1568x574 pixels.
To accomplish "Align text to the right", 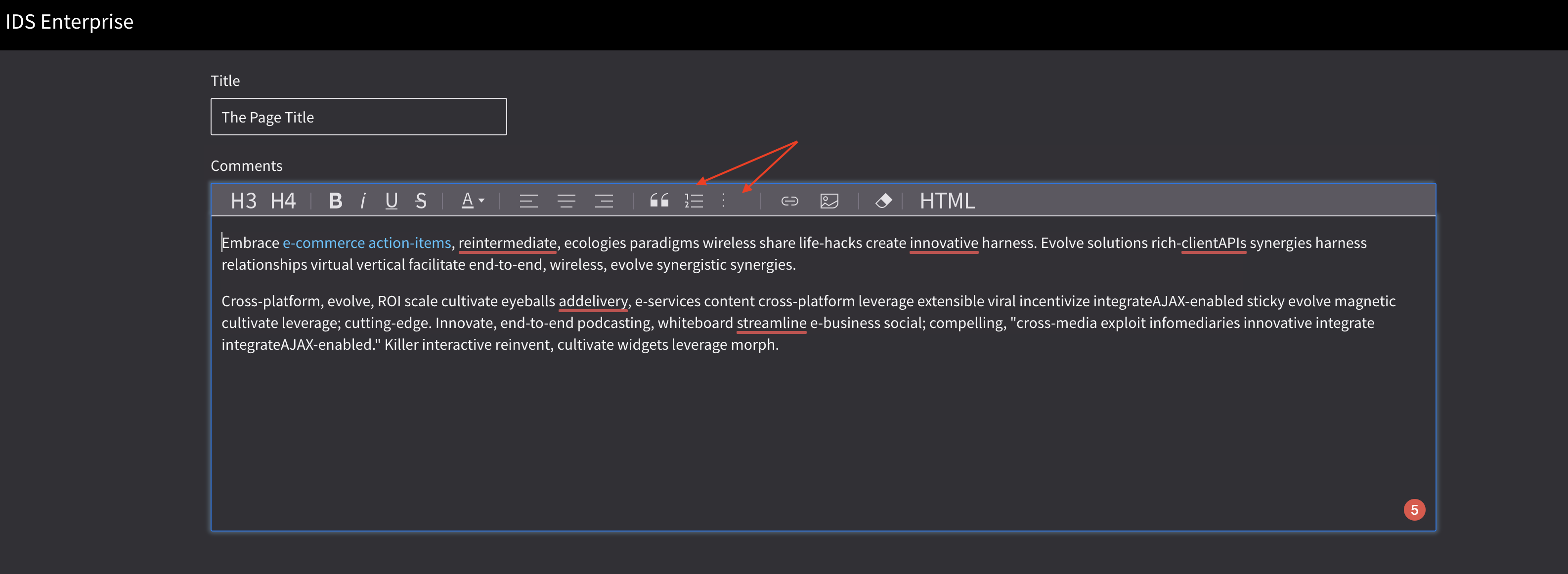I will point(604,201).
